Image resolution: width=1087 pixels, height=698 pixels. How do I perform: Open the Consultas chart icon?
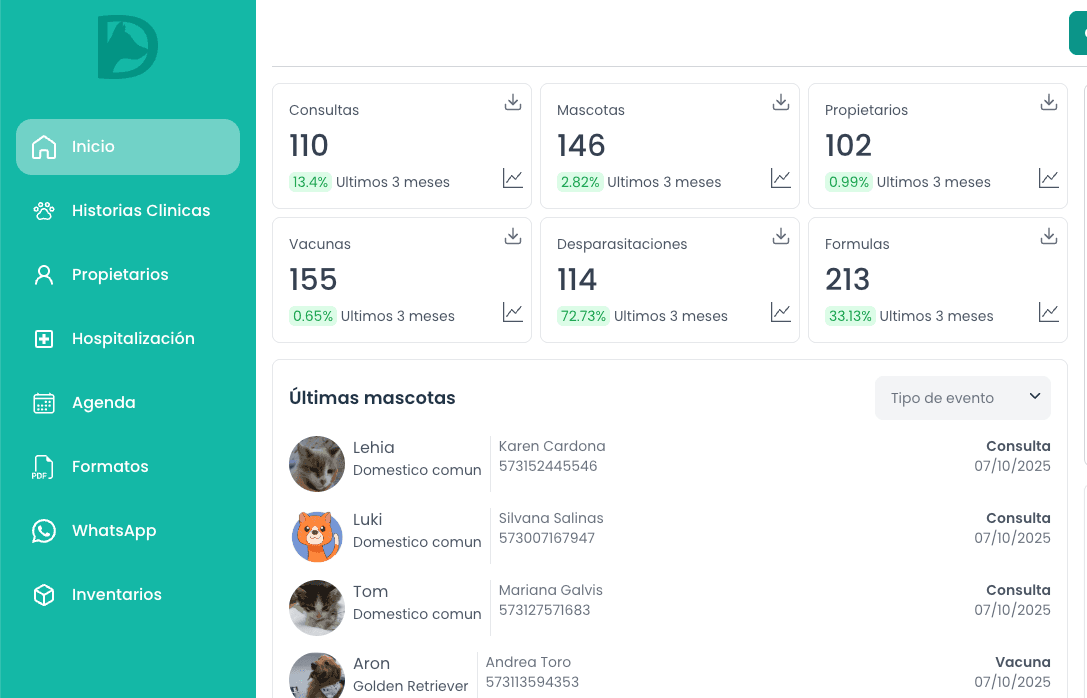pyautogui.click(x=513, y=179)
